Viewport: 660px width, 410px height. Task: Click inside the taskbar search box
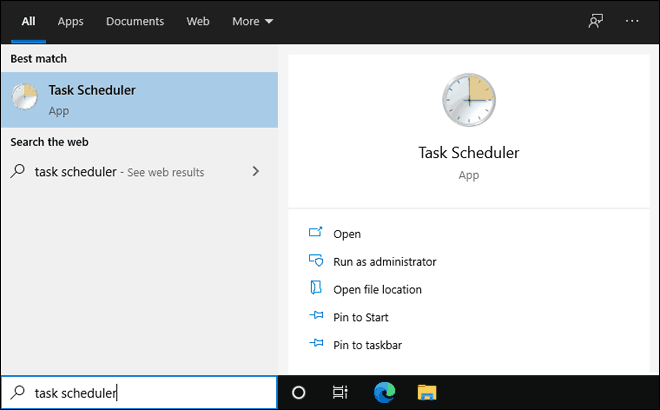[139, 392]
